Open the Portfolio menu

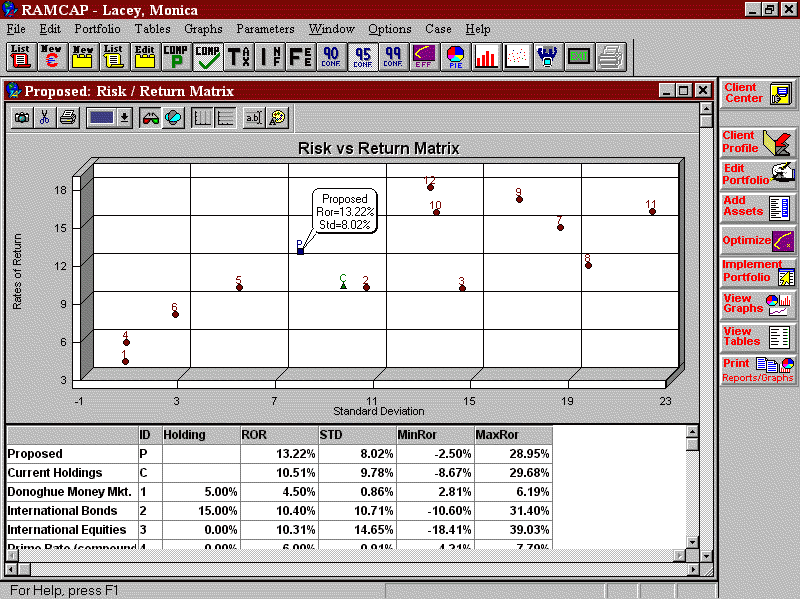tap(97, 29)
